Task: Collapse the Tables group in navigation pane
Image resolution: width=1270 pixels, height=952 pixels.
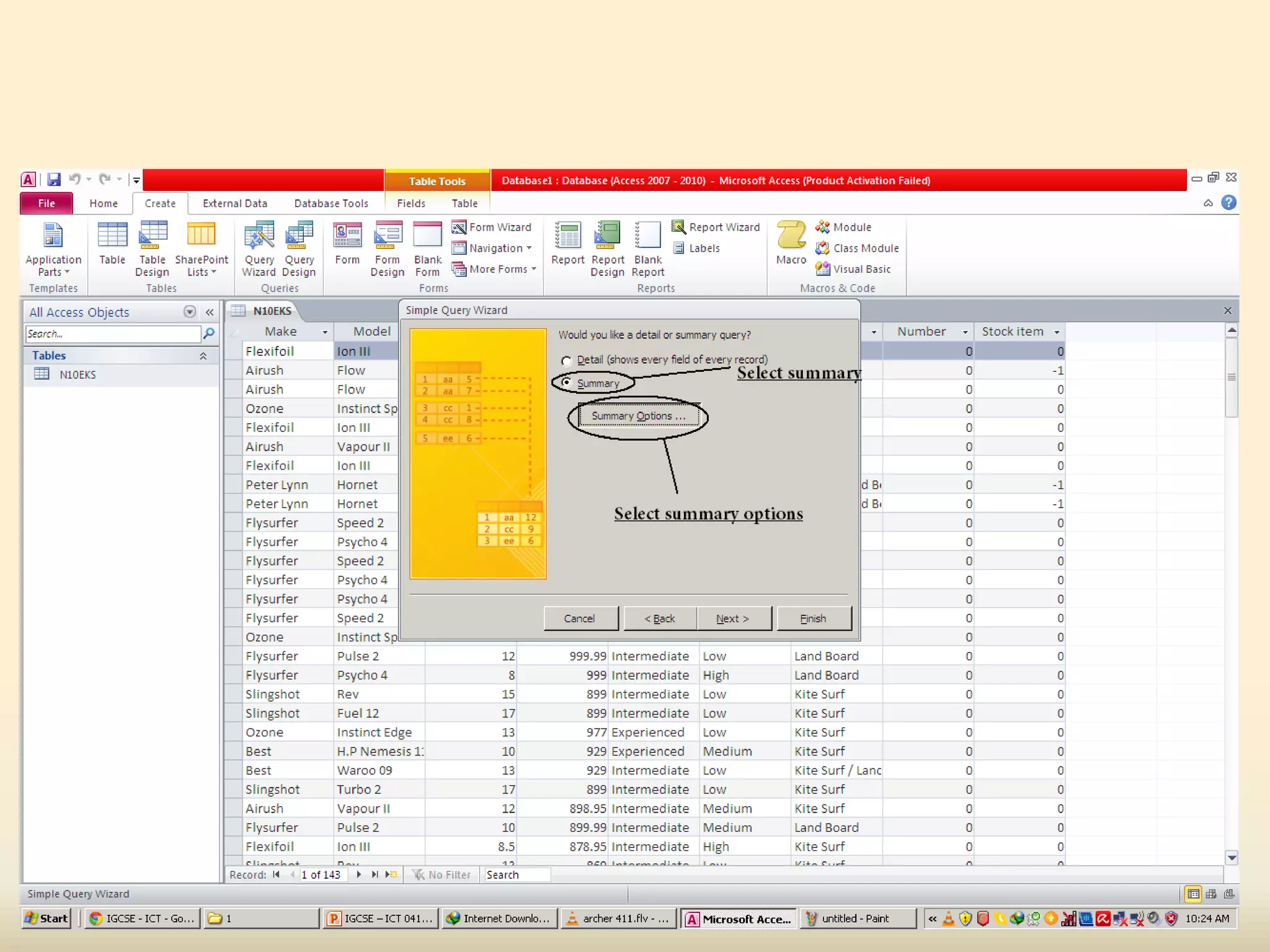Action: 203,356
